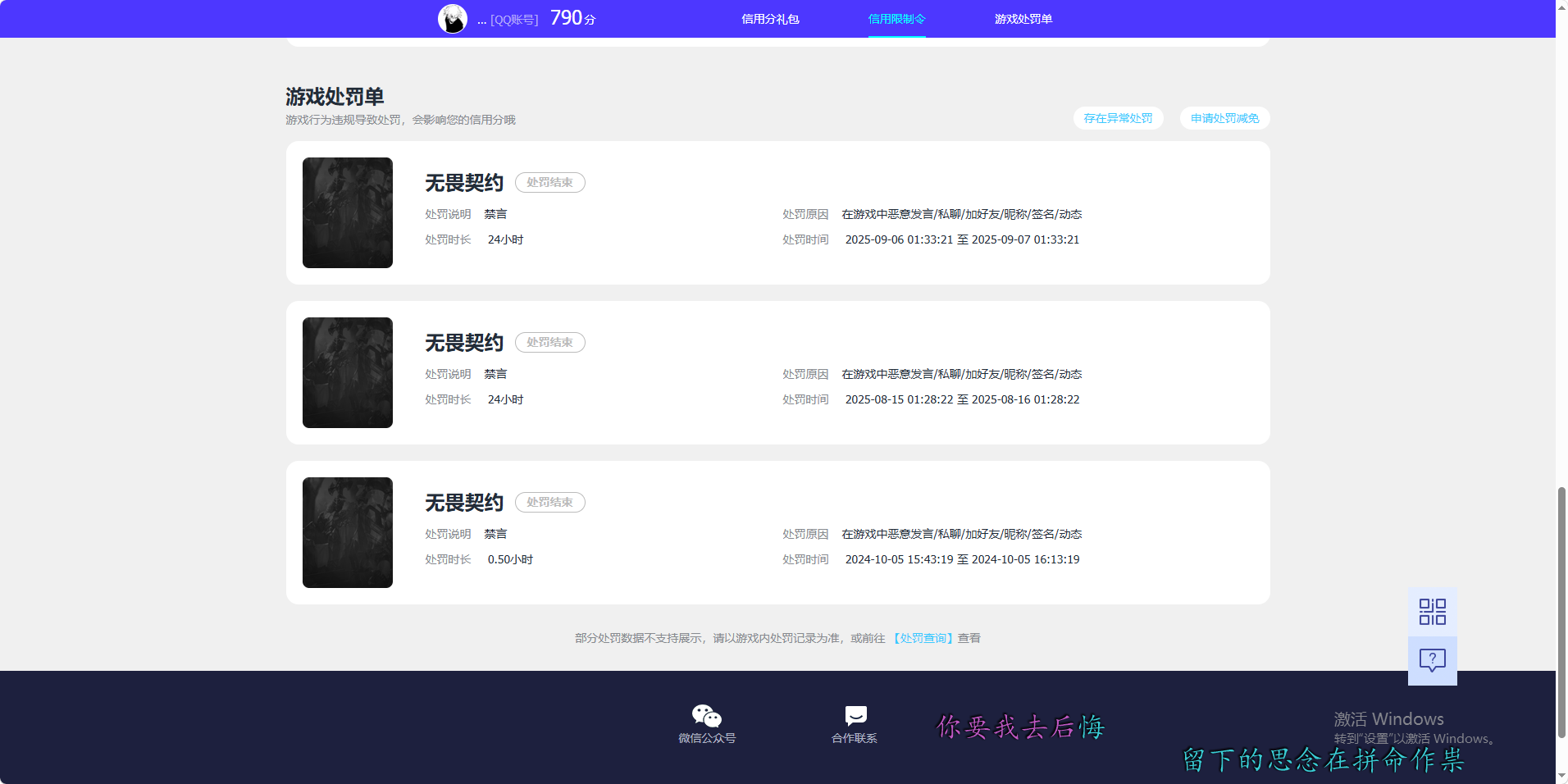Click the 处罚结束 badge on second penalty
Image resolution: width=1568 pixels, height=784 pixels.
[549, 342]
